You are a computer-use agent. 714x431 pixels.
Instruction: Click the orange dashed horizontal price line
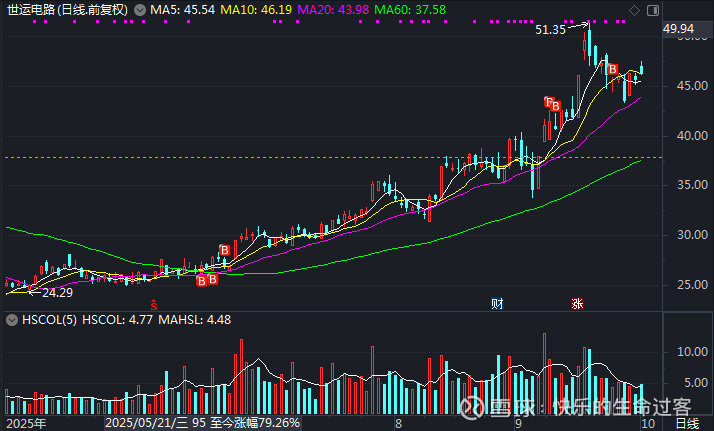point(333,157)
